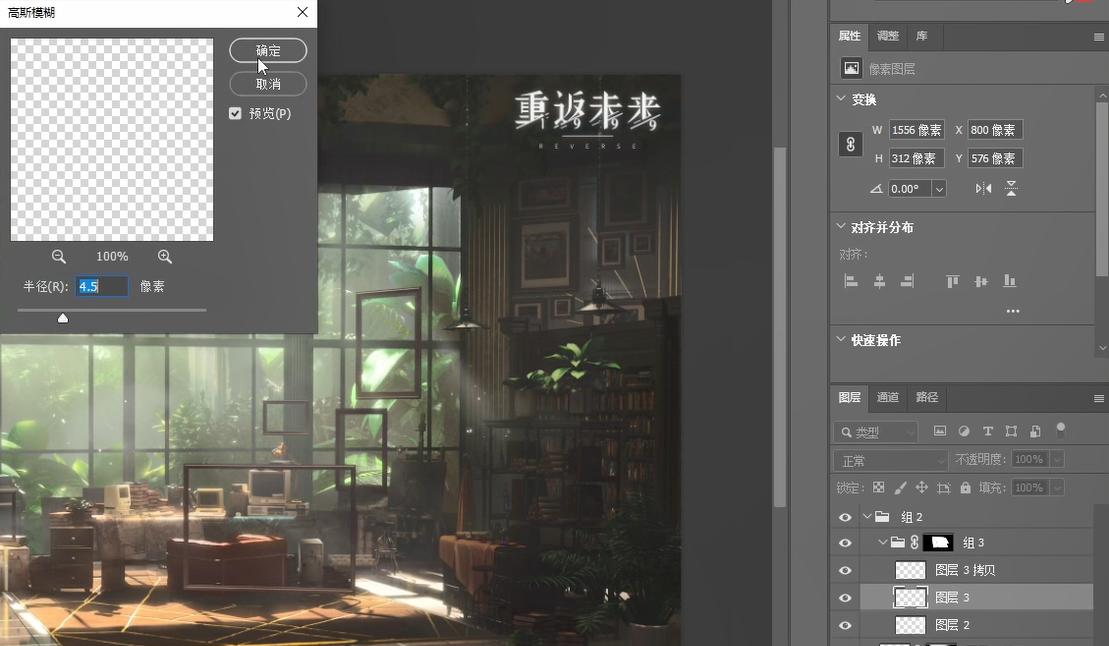Screen dimensions: 1109x646
Task: Collapse the 快速操作 section
Action: (x=841, y=339)
